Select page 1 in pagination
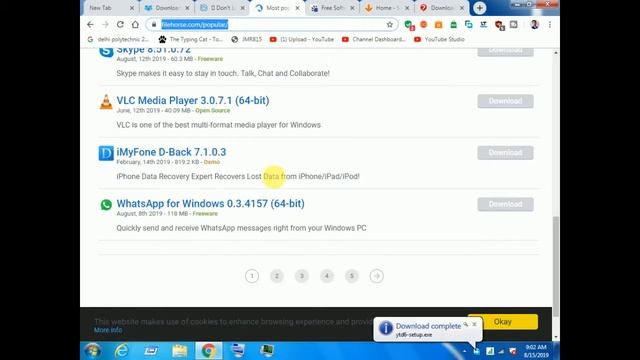640x360 pixels. pyautogui.click(x=252, y=276)
